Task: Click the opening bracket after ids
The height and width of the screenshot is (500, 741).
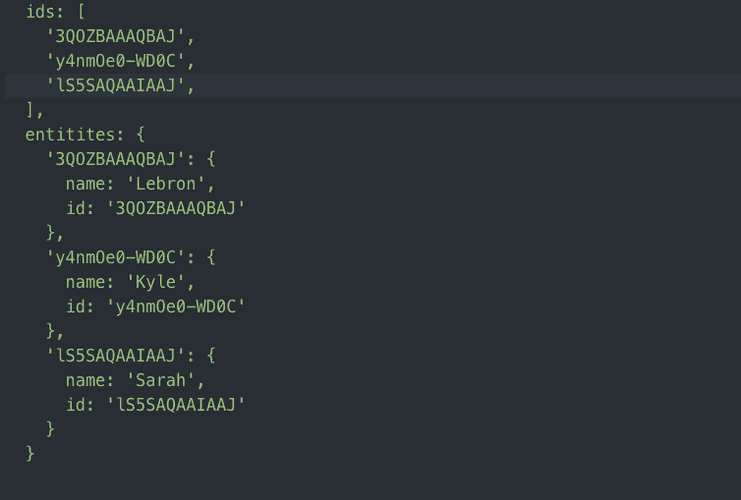Action: click(81, 12)
